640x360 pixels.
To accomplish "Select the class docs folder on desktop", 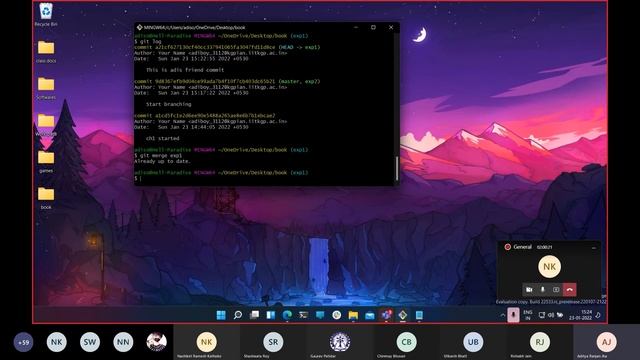I will coord(46,51).
